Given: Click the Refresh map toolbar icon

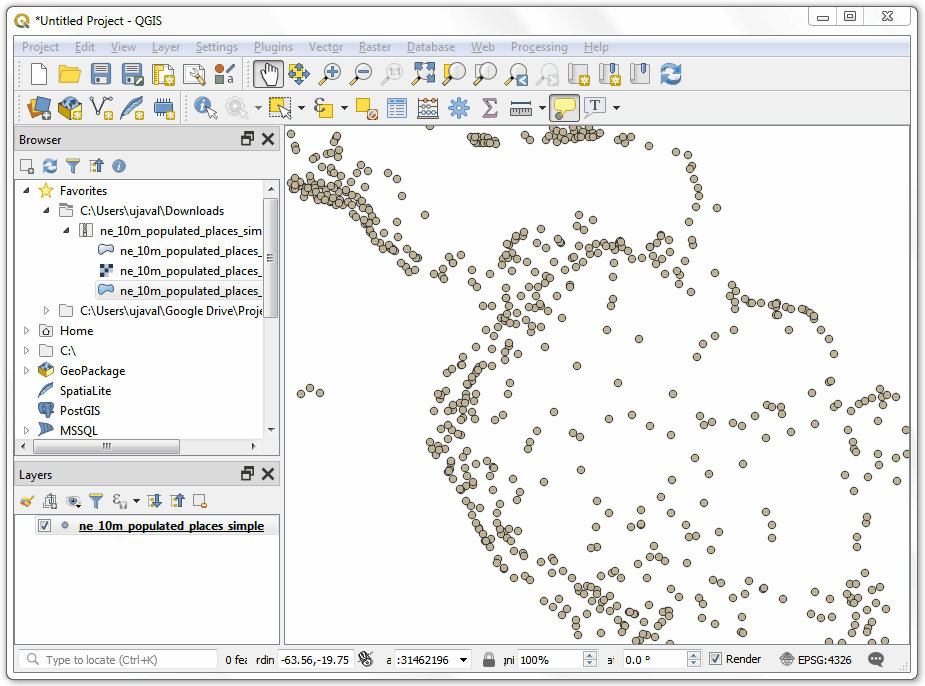Looking at the screenshot, I should [670, 73].
